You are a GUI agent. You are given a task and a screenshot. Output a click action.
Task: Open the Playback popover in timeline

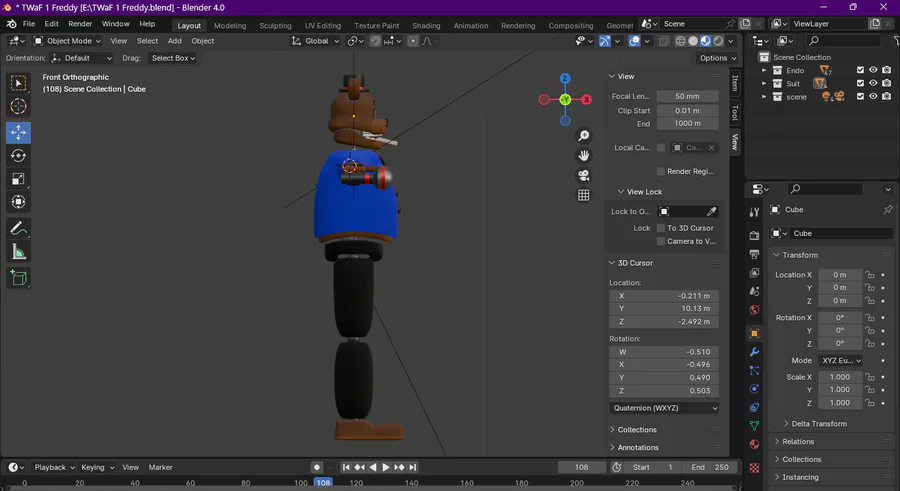pyautogui.click(x=54, y=467)
